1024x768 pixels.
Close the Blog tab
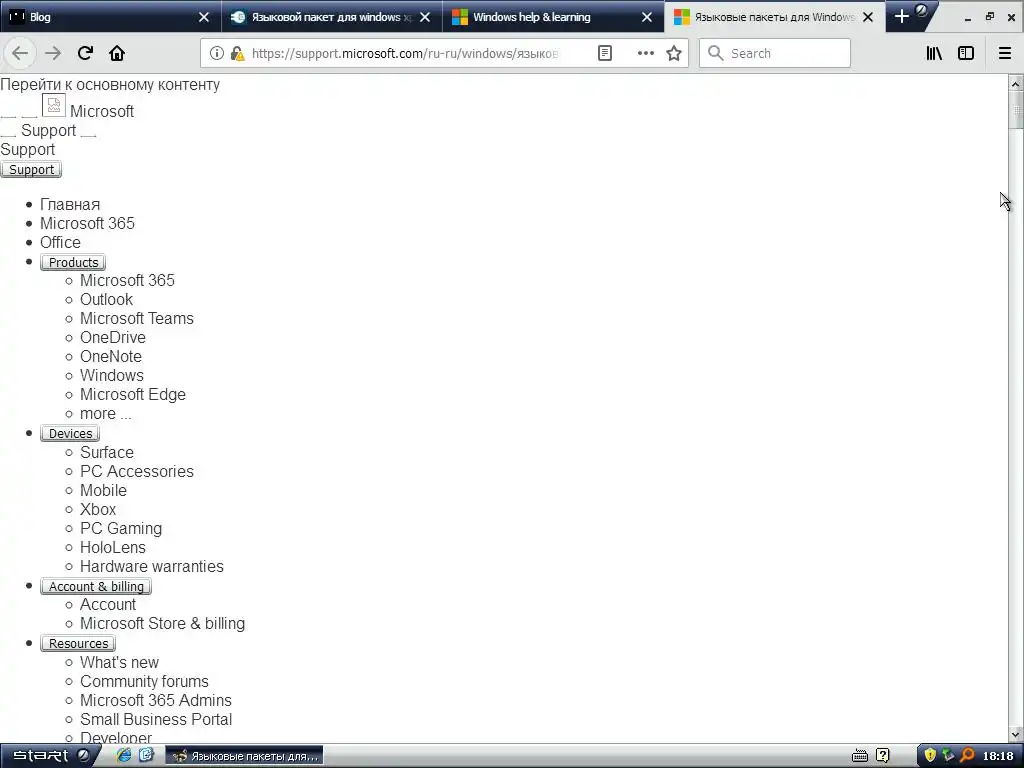[x=204, y=17]
